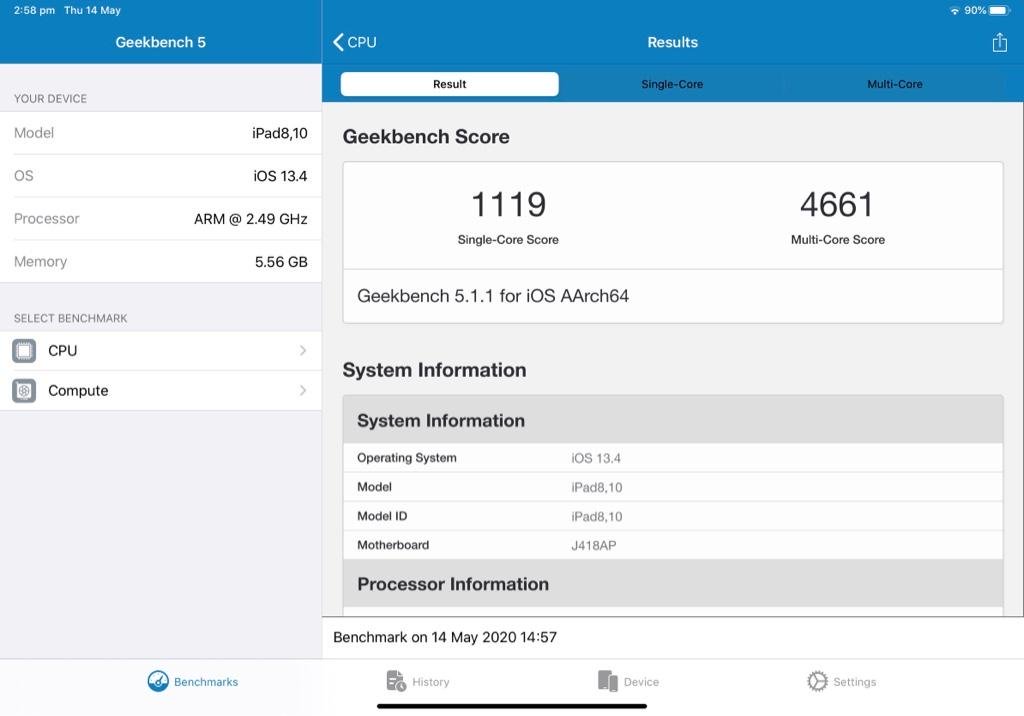Tap the Processor value ARM @ 2.49 GHz

coord(251,219)
